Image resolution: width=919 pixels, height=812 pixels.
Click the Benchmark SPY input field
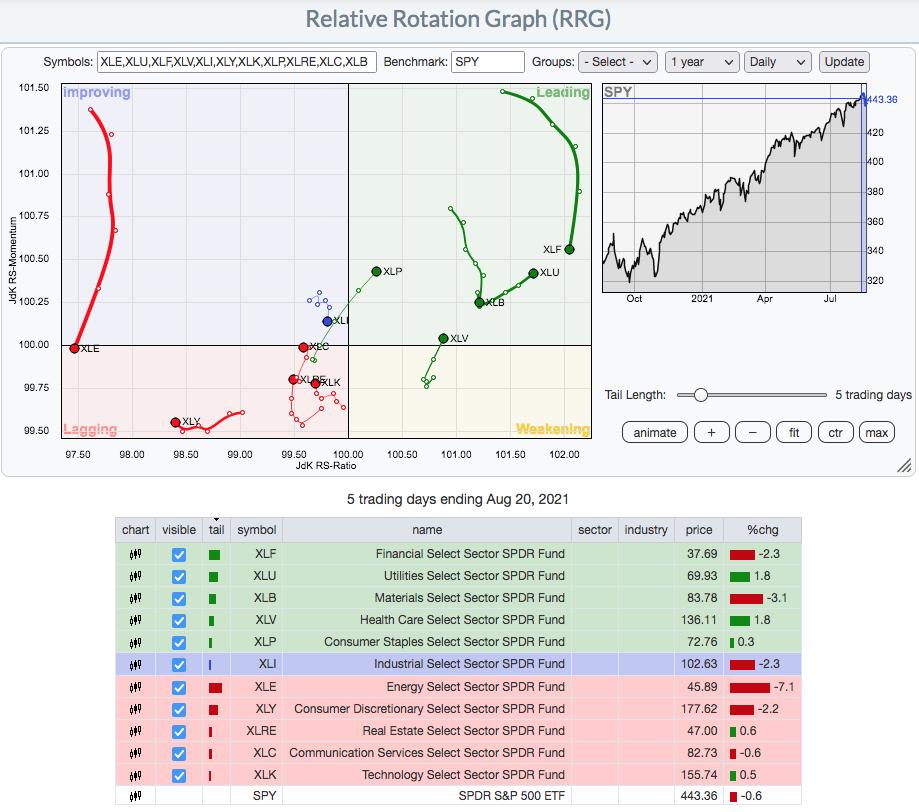click(488, 62)
